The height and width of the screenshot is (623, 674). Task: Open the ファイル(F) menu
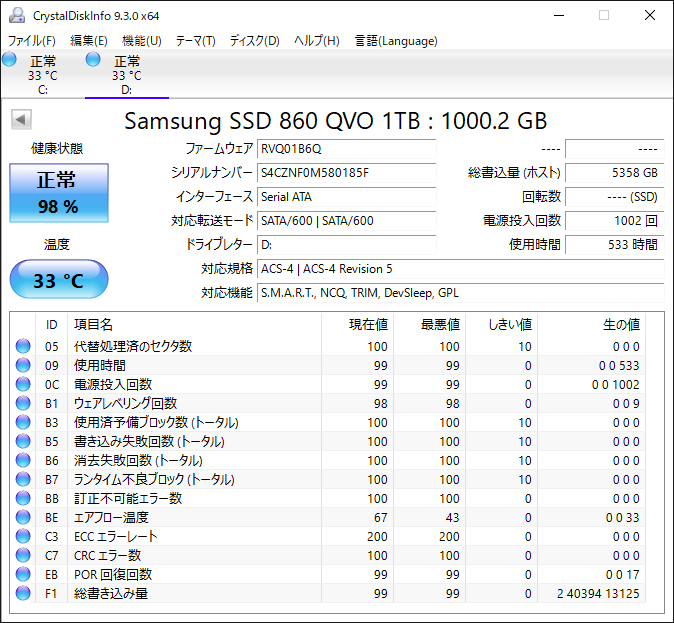[x=32, y=41]
